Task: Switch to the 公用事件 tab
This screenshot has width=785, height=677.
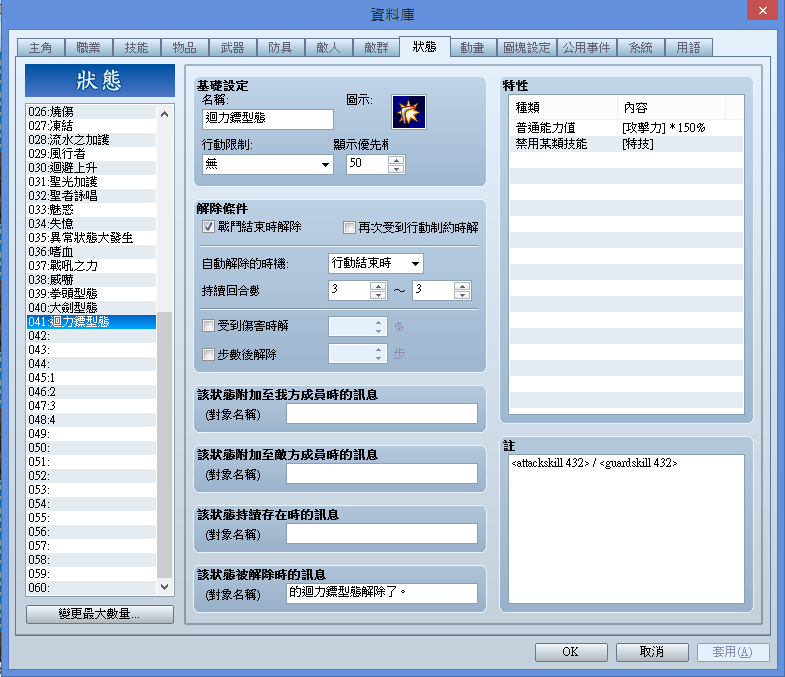Action: tap(587, 48)
